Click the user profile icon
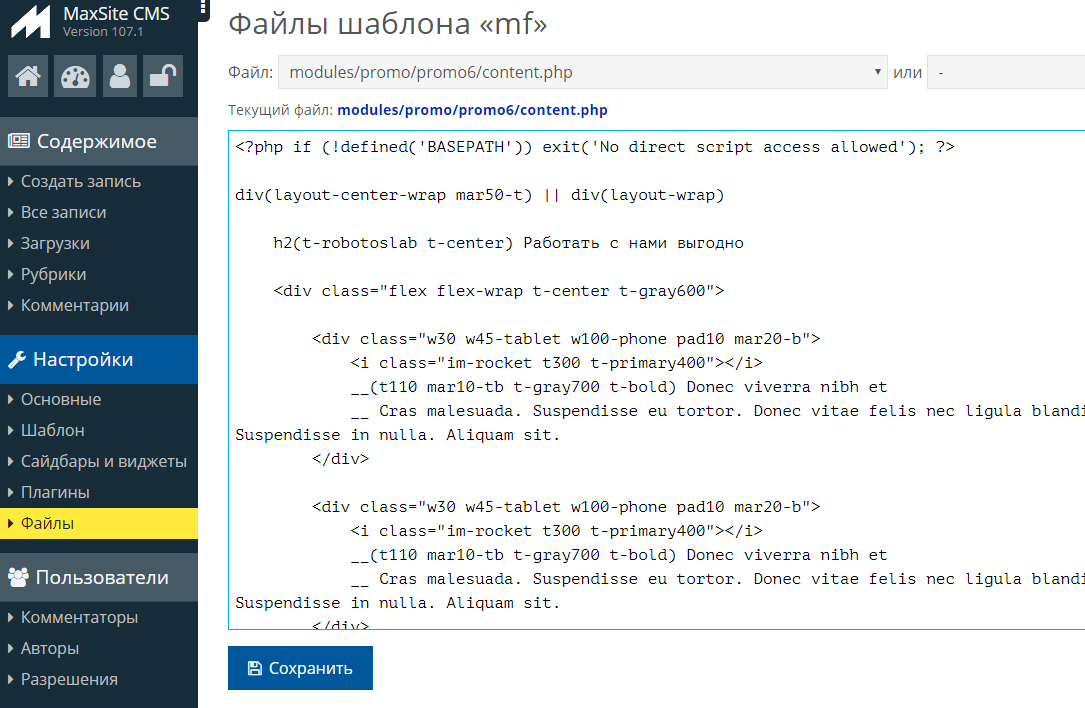Viewport: 1085px width, 708px height. [120, 76]
